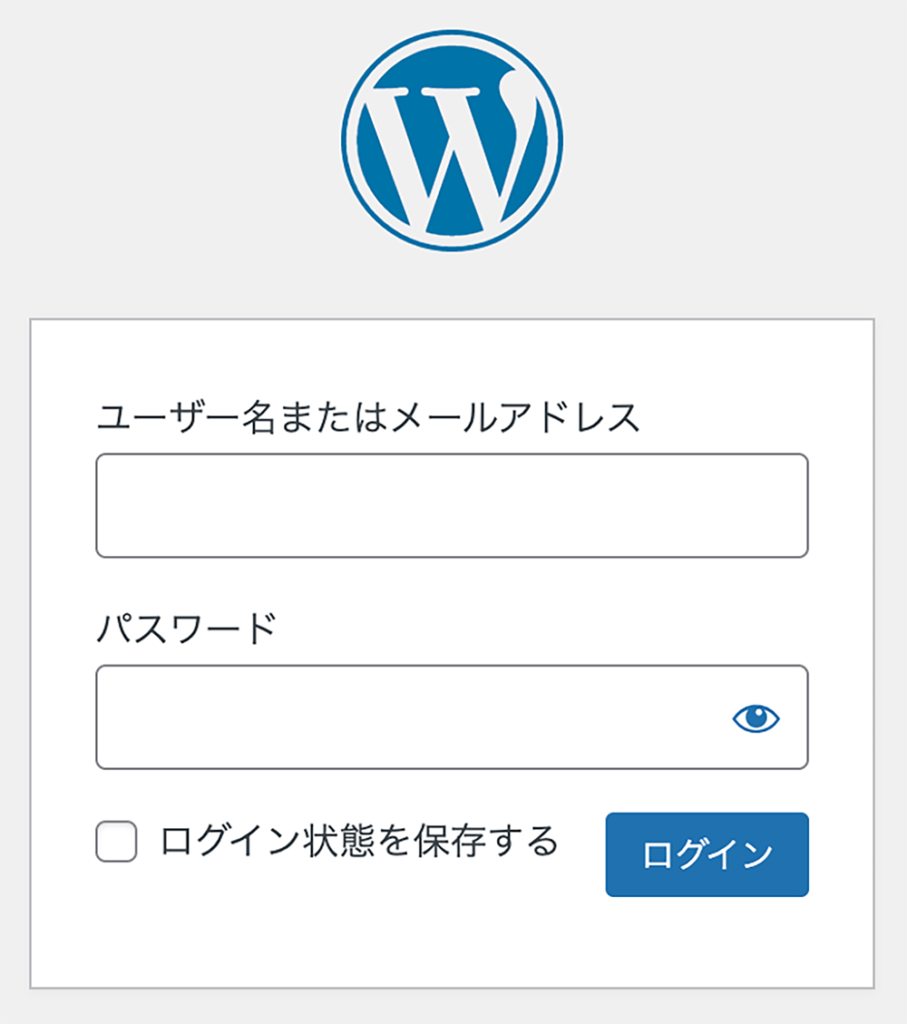Reveal typed password using the blue eye

[x=756, y=718]
